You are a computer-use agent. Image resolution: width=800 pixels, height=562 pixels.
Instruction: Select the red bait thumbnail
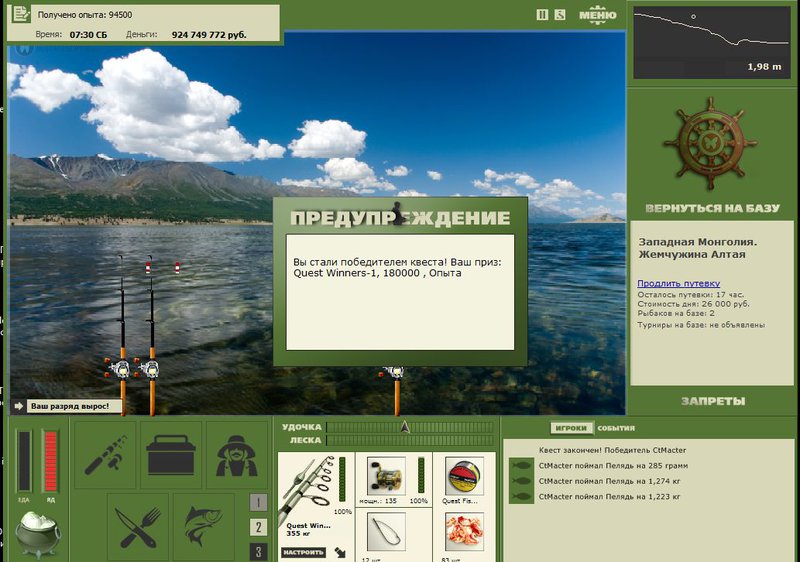coord(464,532)
